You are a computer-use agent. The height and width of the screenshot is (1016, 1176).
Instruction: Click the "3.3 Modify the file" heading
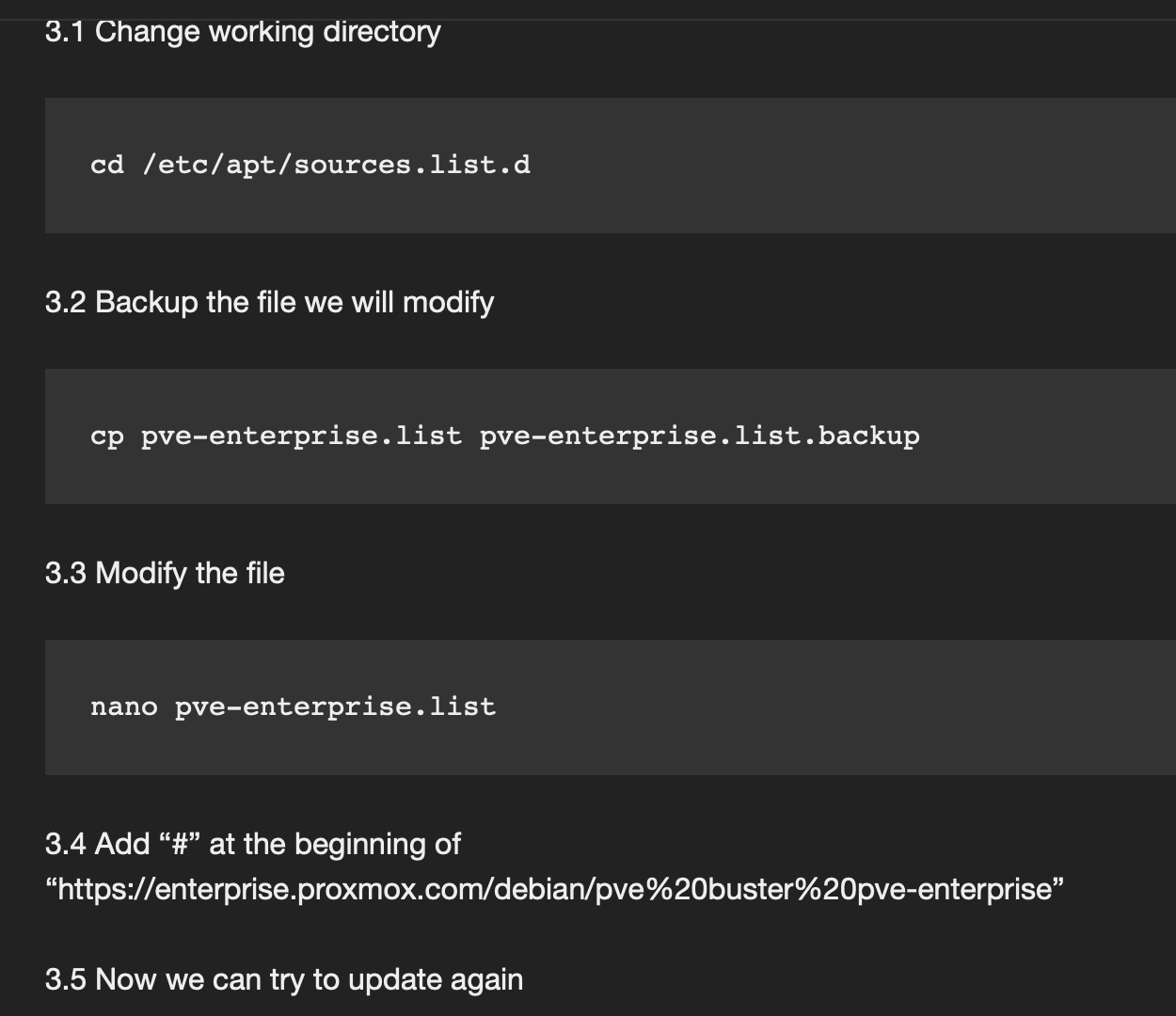click(165, 573)
